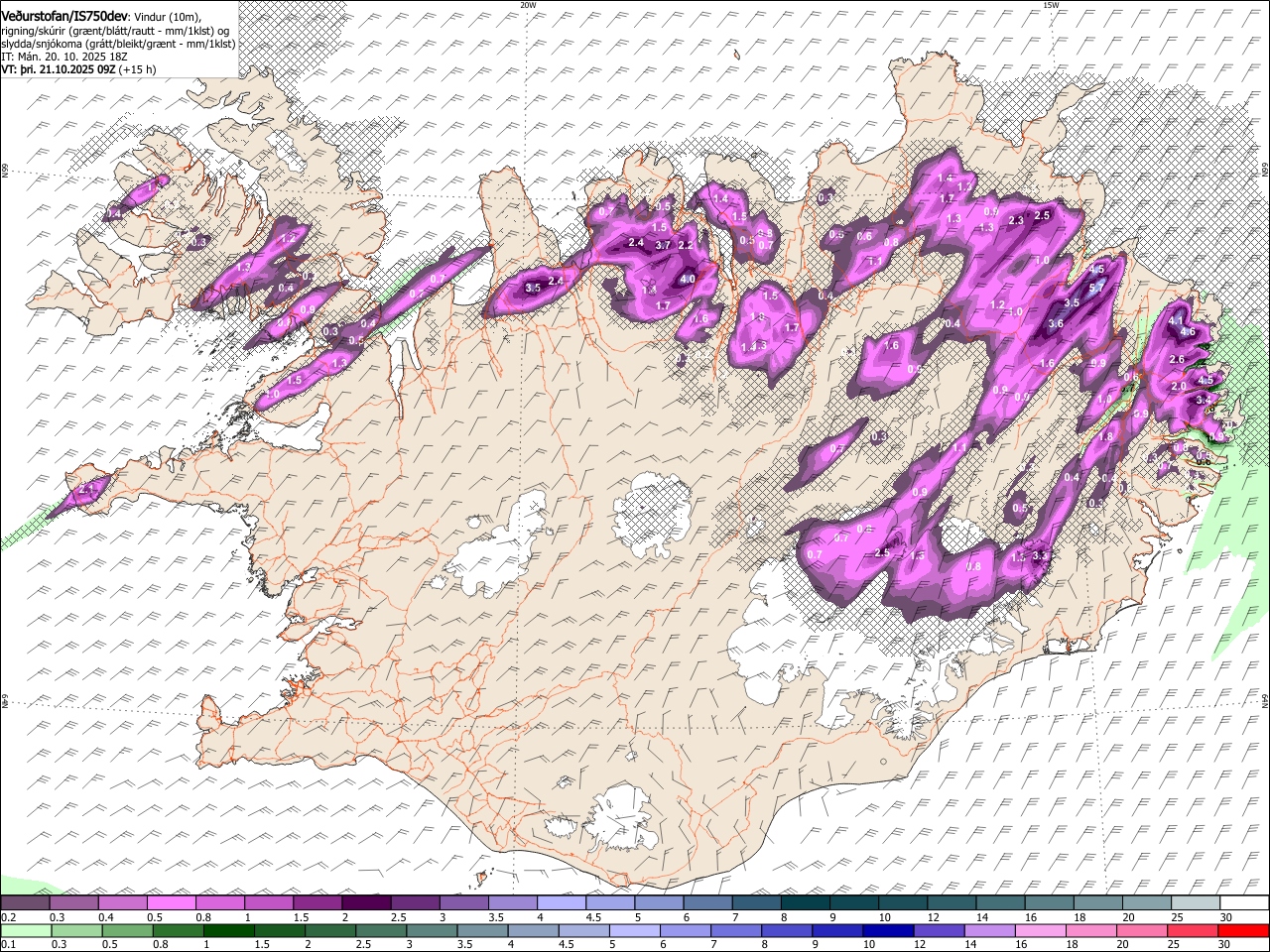Click the 2.6 value on the east coast
1270x952 pixels.
tap(1178, 359)
